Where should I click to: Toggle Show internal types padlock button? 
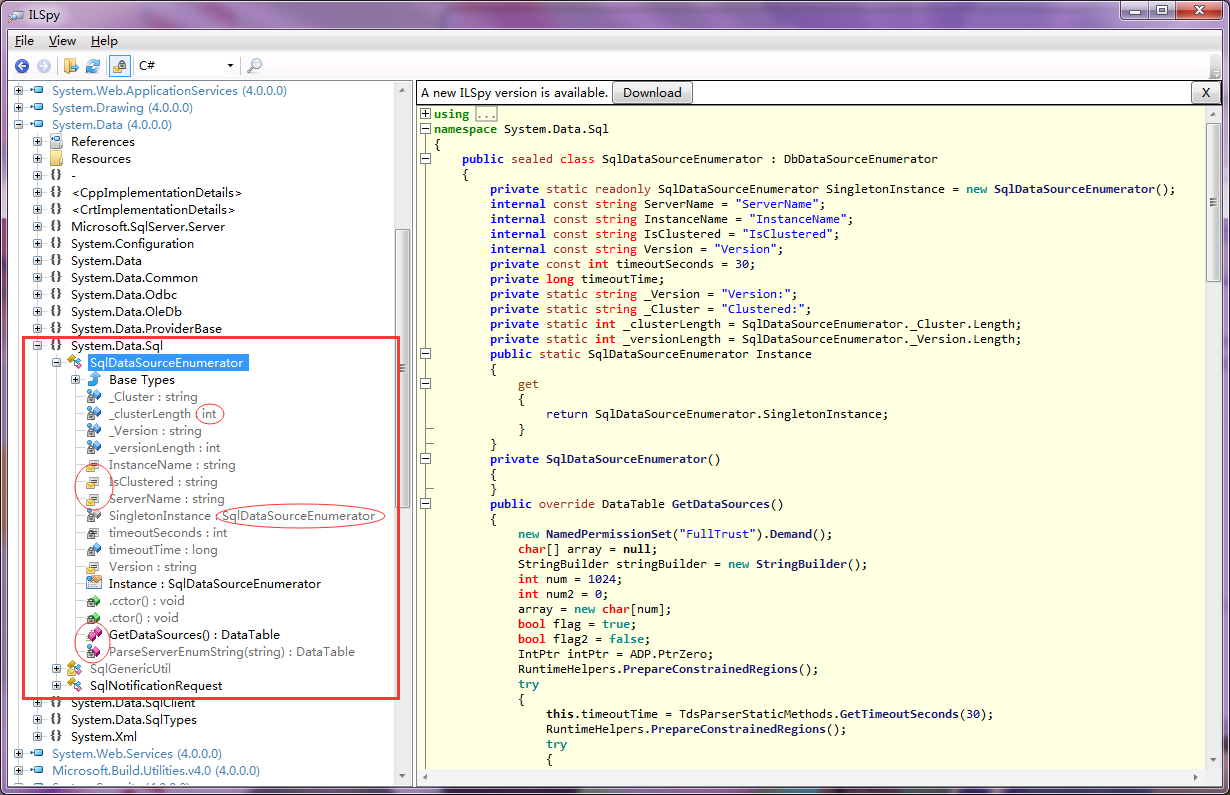(119, 66)
